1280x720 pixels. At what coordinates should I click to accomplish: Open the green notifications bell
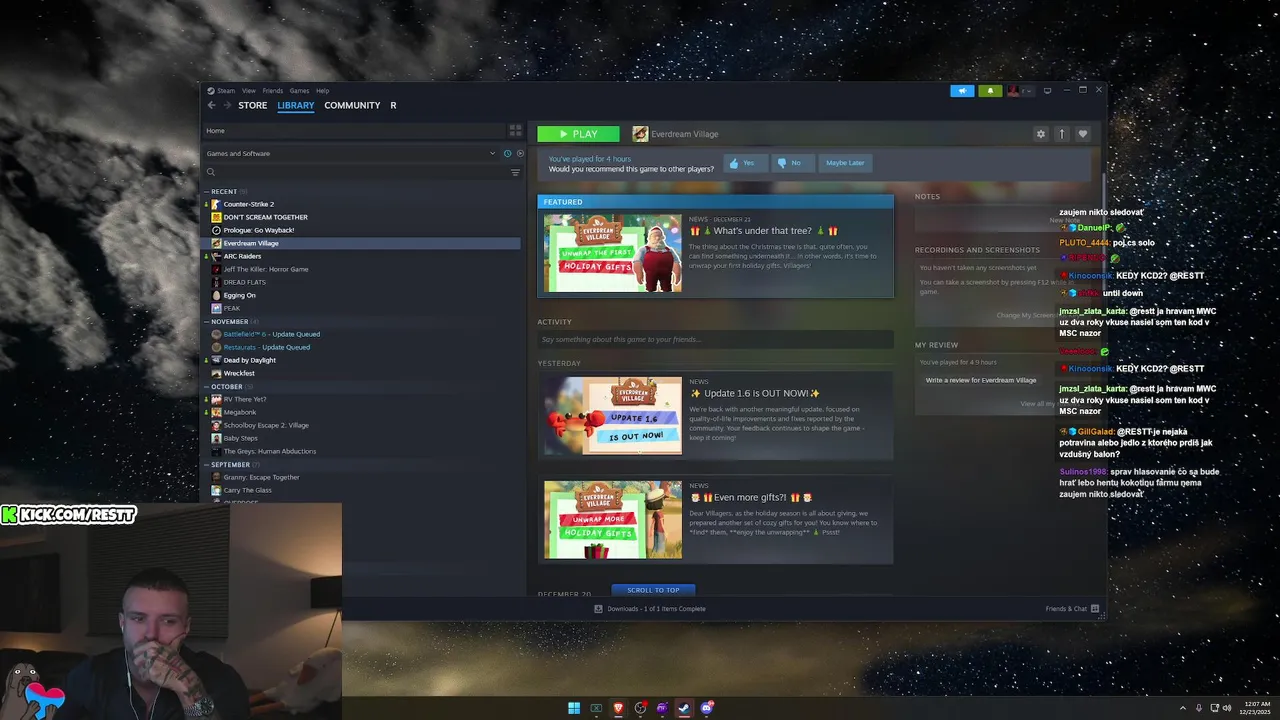point(990,90)
